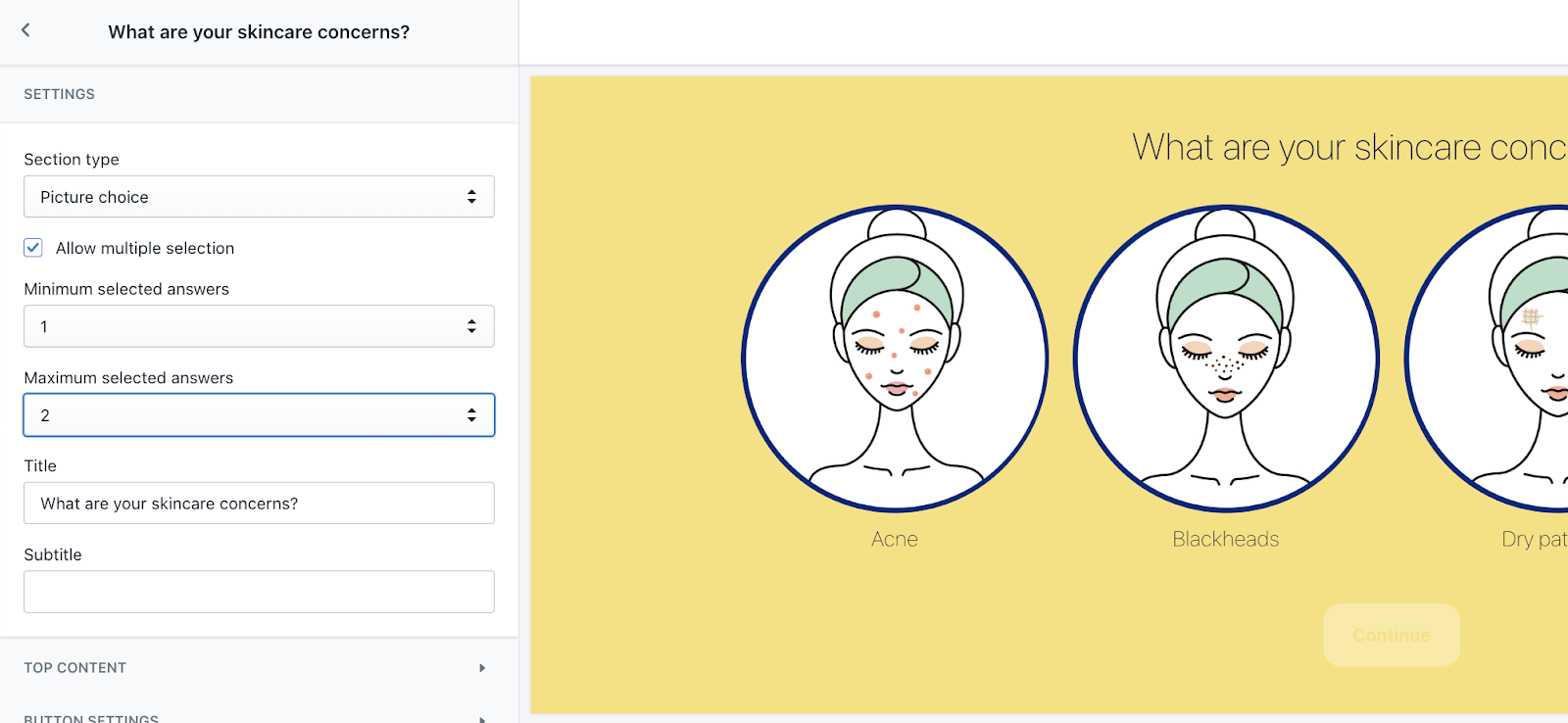Click the empty Subtitle input field
Screen dimensions: 1568x723
(x=259, y=592)
